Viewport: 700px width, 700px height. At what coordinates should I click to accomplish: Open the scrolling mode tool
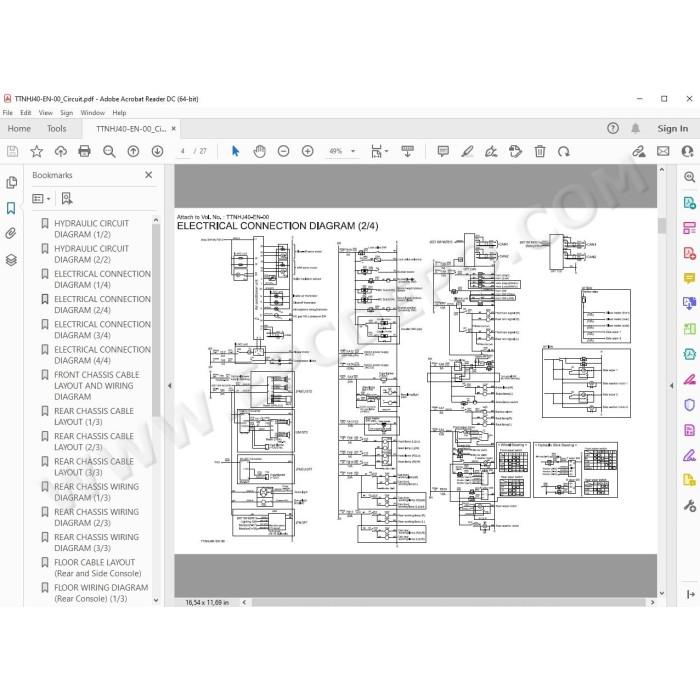click(x=407, y=152)
